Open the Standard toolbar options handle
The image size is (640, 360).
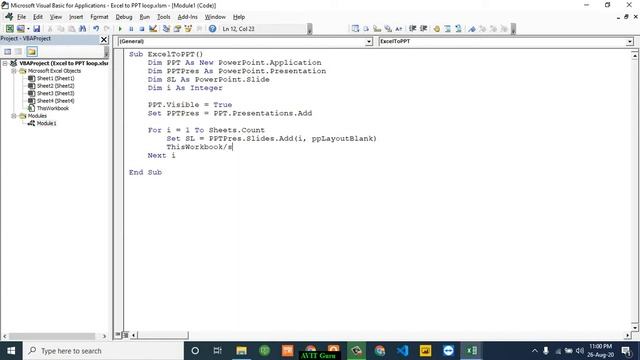tap(310, 29)
